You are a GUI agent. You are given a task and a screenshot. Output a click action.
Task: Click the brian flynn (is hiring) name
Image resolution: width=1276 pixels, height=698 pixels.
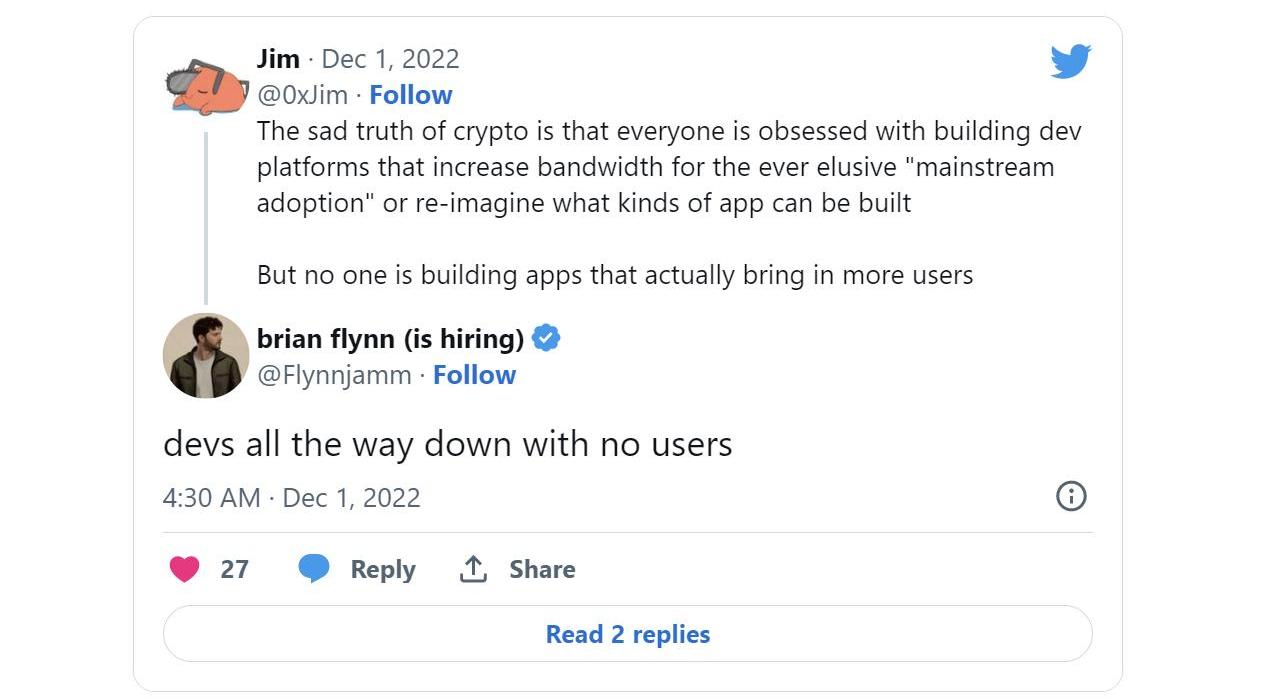pyautogui.click(x=390, y=339)
